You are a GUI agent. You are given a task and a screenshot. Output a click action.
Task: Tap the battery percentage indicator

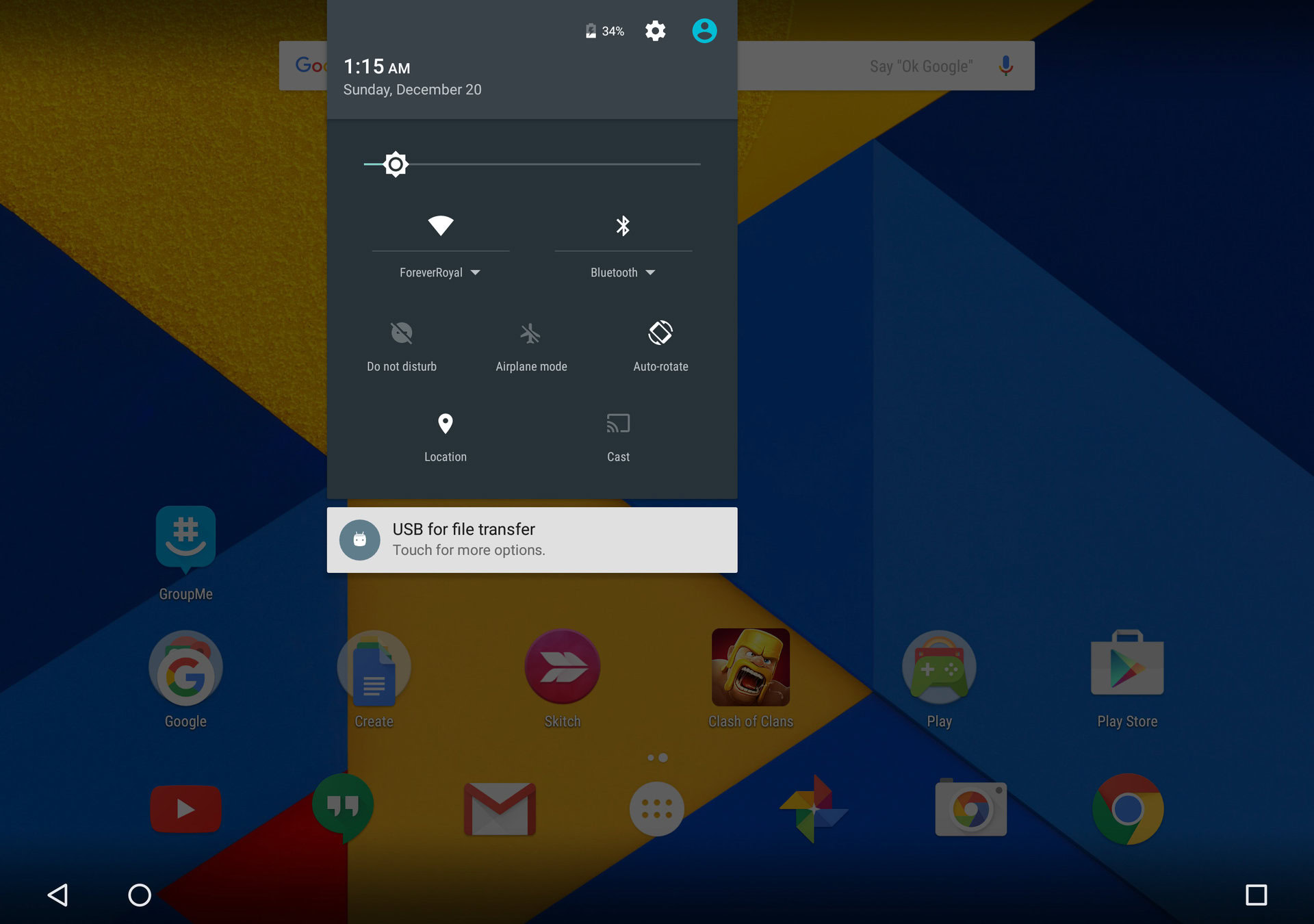(x=605, y=31)
